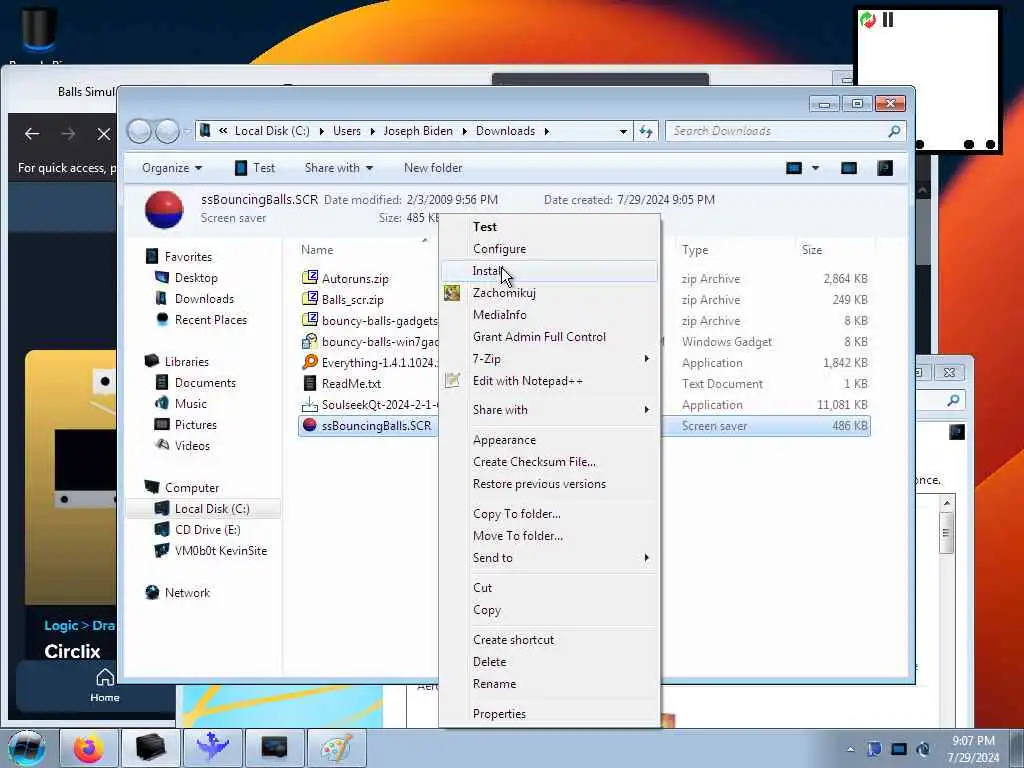The image size is (1024, 768).
Task: Open the Share with toolbar dropdown
Action: coord(338,168)
